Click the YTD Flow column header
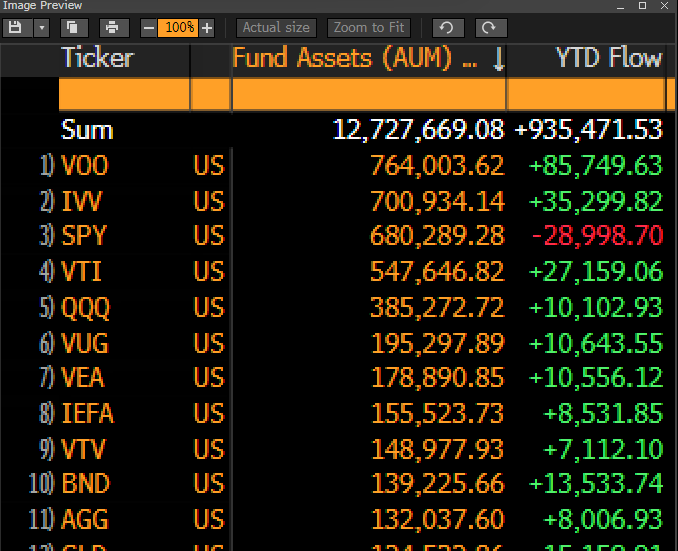Image resolution: width=678 pixels, height=551 pixels. coord(608,58)
